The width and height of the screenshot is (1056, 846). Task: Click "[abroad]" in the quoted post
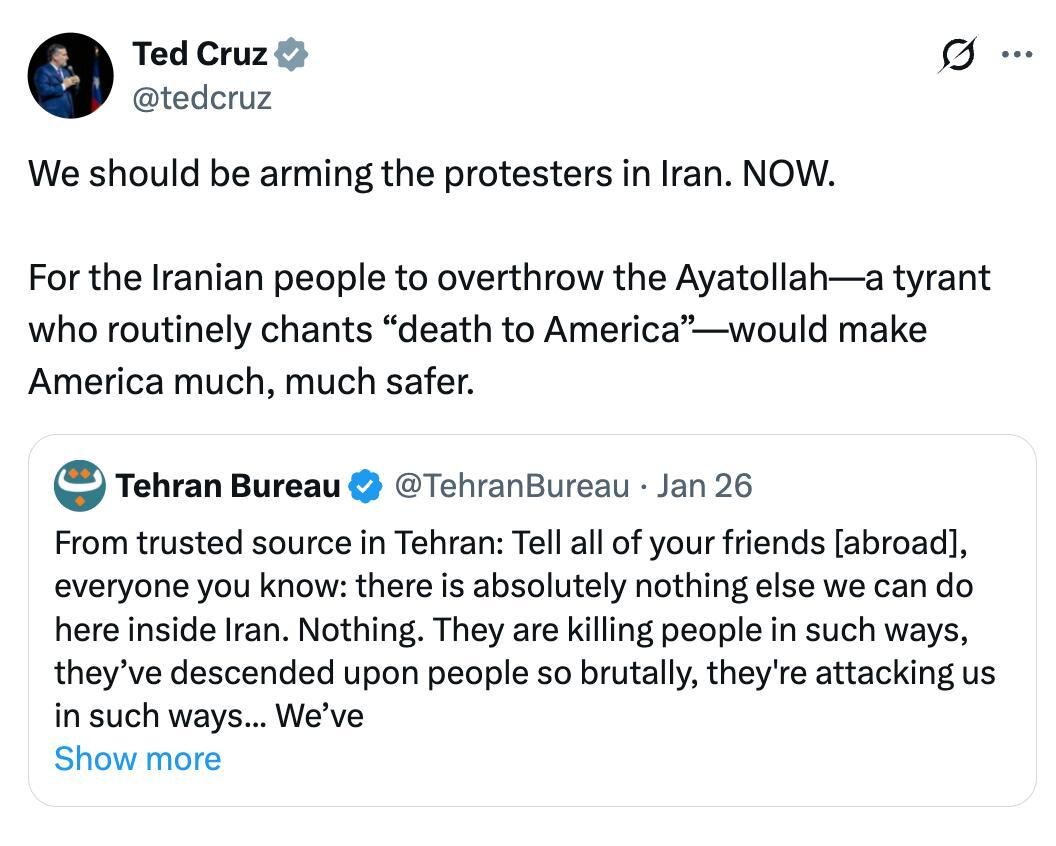(x=897, y=543)
